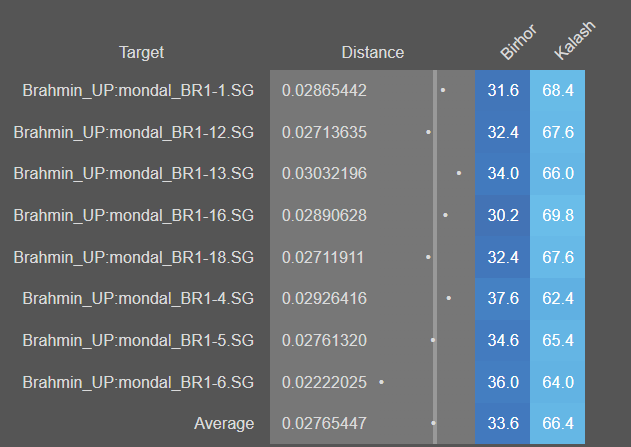Click Birhor cell 34.0
The image size is (631, 447).
point(503,173)
